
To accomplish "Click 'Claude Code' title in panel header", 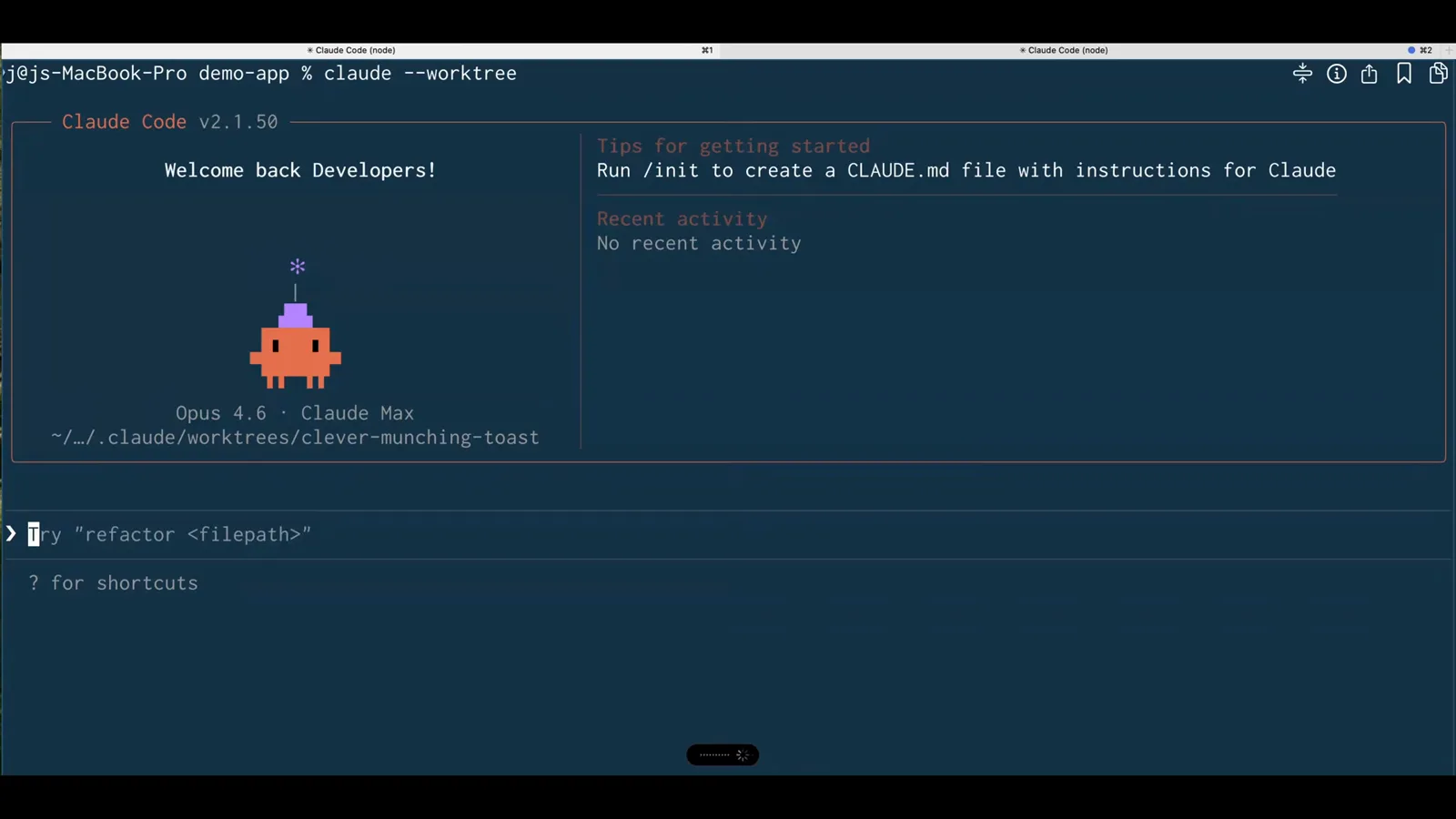I will [124, 122].
